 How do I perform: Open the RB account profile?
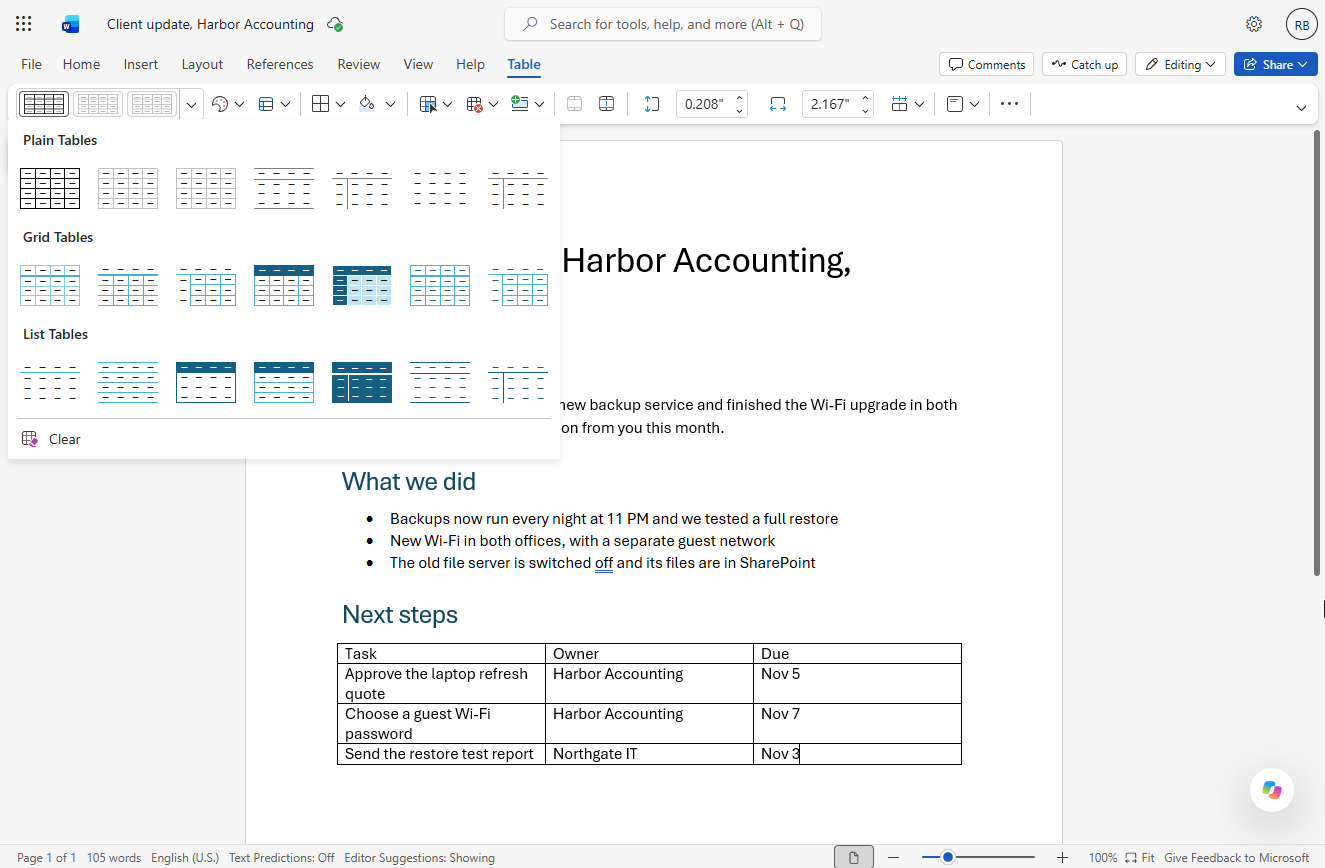(x=1301, y=25)
